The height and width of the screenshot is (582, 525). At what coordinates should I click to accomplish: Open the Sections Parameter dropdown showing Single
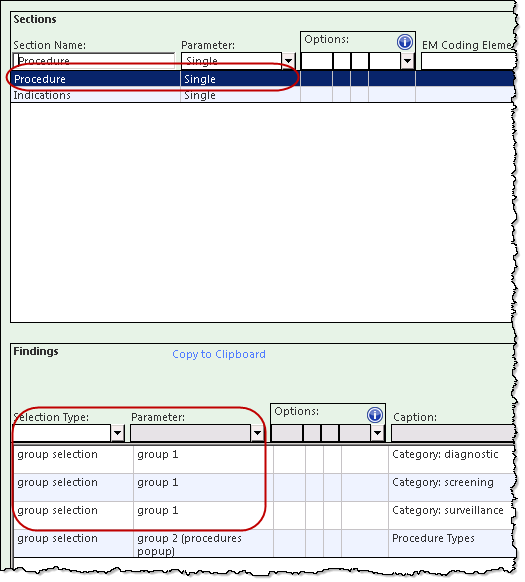click(x=288, y=61)
